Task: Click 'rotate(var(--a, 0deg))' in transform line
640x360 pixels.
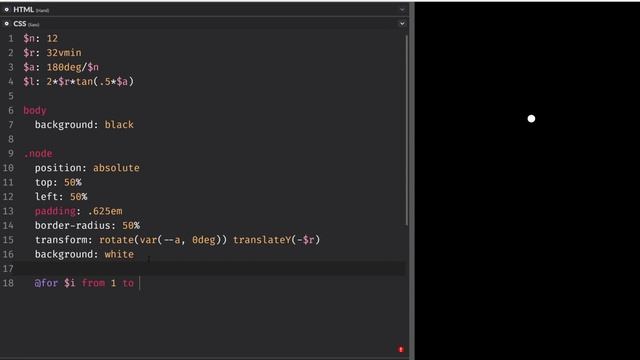Action: tap(163, 240)
